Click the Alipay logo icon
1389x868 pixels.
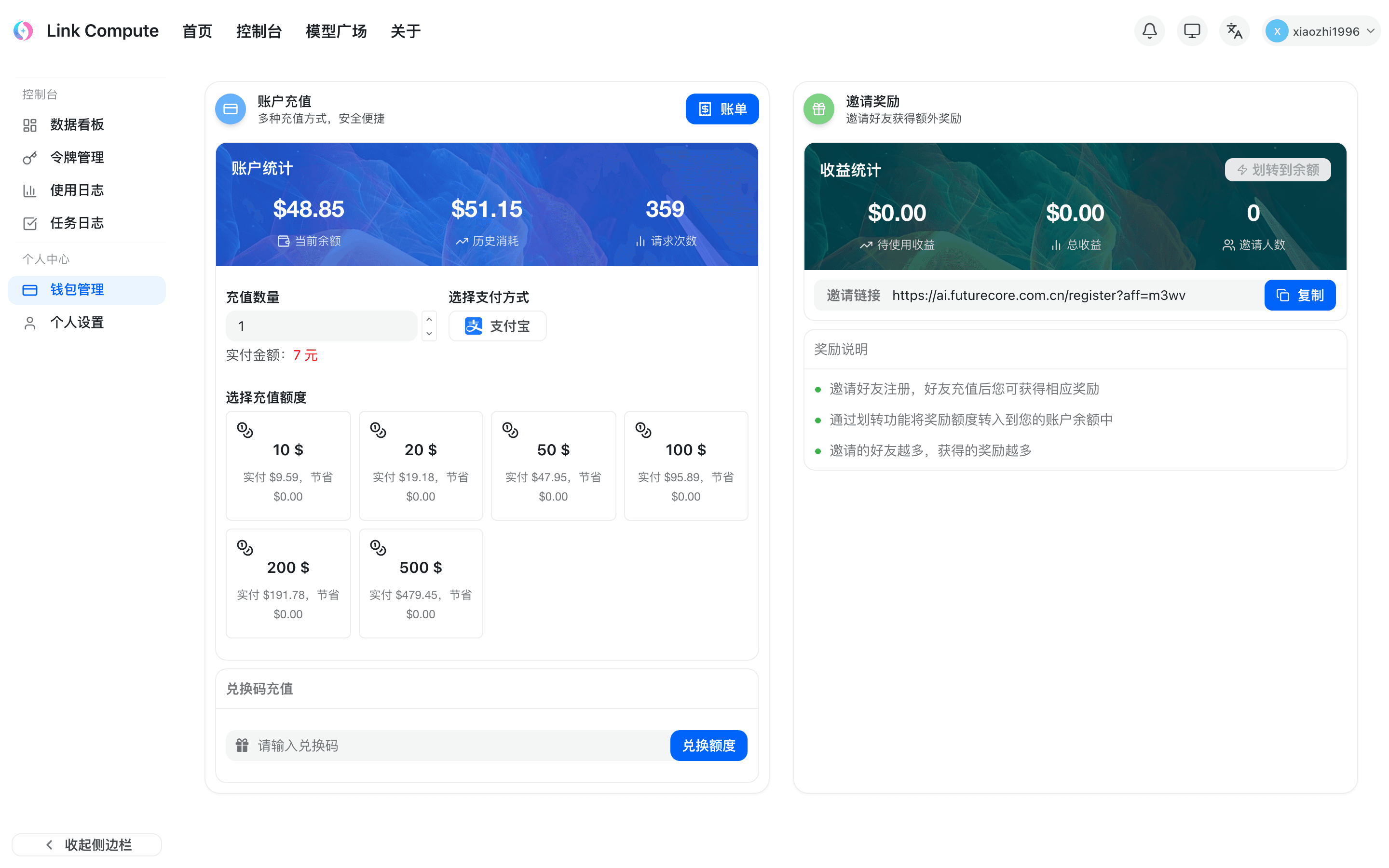tap(474, 326)
